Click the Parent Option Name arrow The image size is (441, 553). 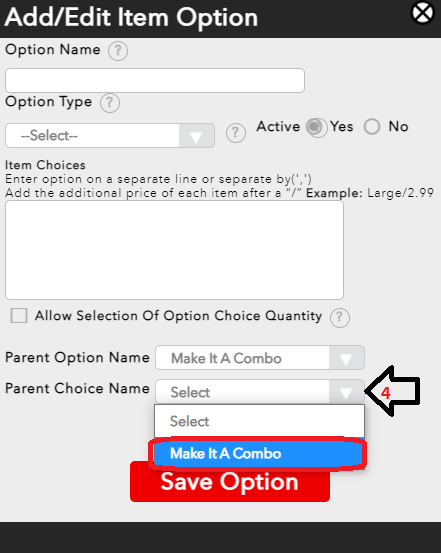point(346,358)
